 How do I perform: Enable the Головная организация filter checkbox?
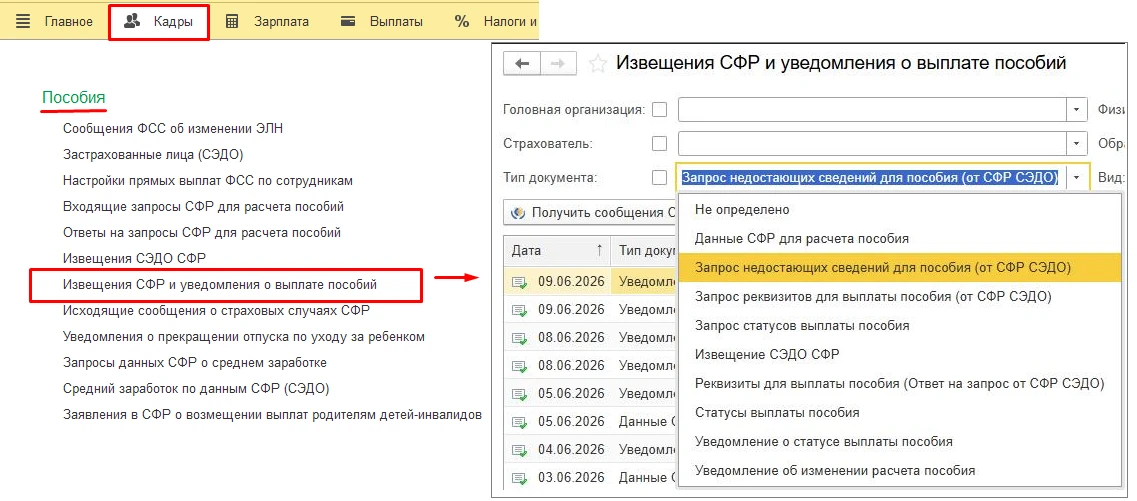point(659,110)
